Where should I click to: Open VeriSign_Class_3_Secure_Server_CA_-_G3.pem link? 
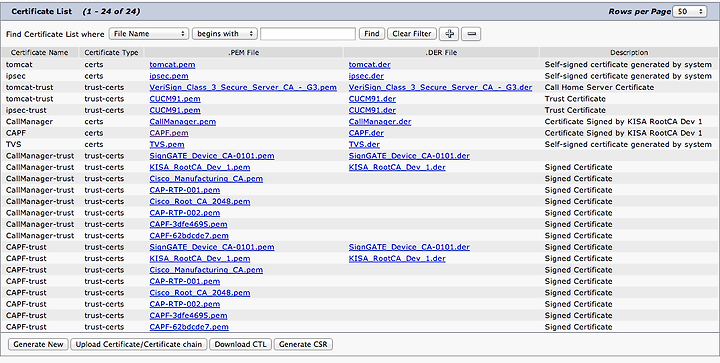pyautogui.click(x=243, y=87)
